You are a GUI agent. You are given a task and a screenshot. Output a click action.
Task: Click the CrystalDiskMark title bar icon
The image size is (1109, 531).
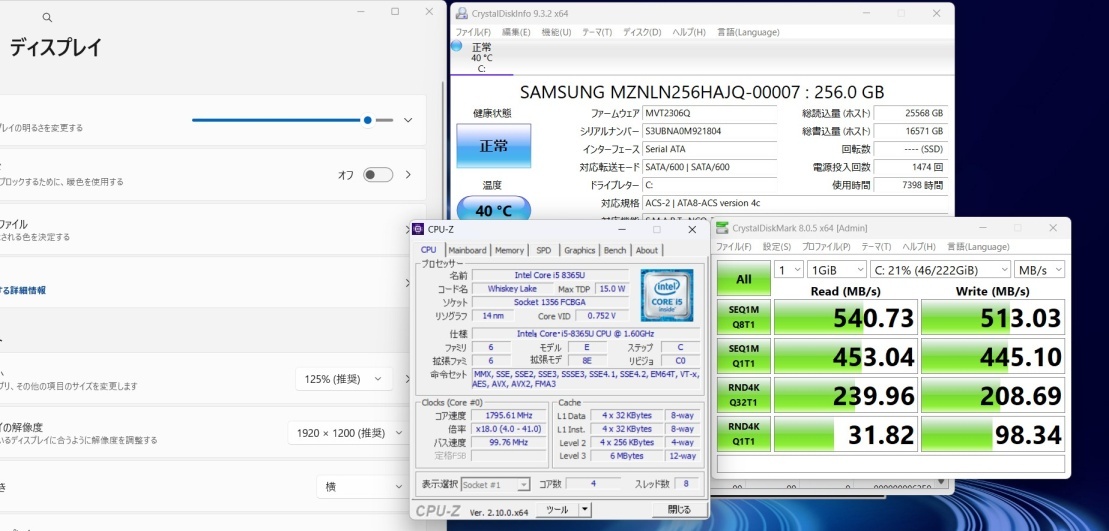[722, 228]
